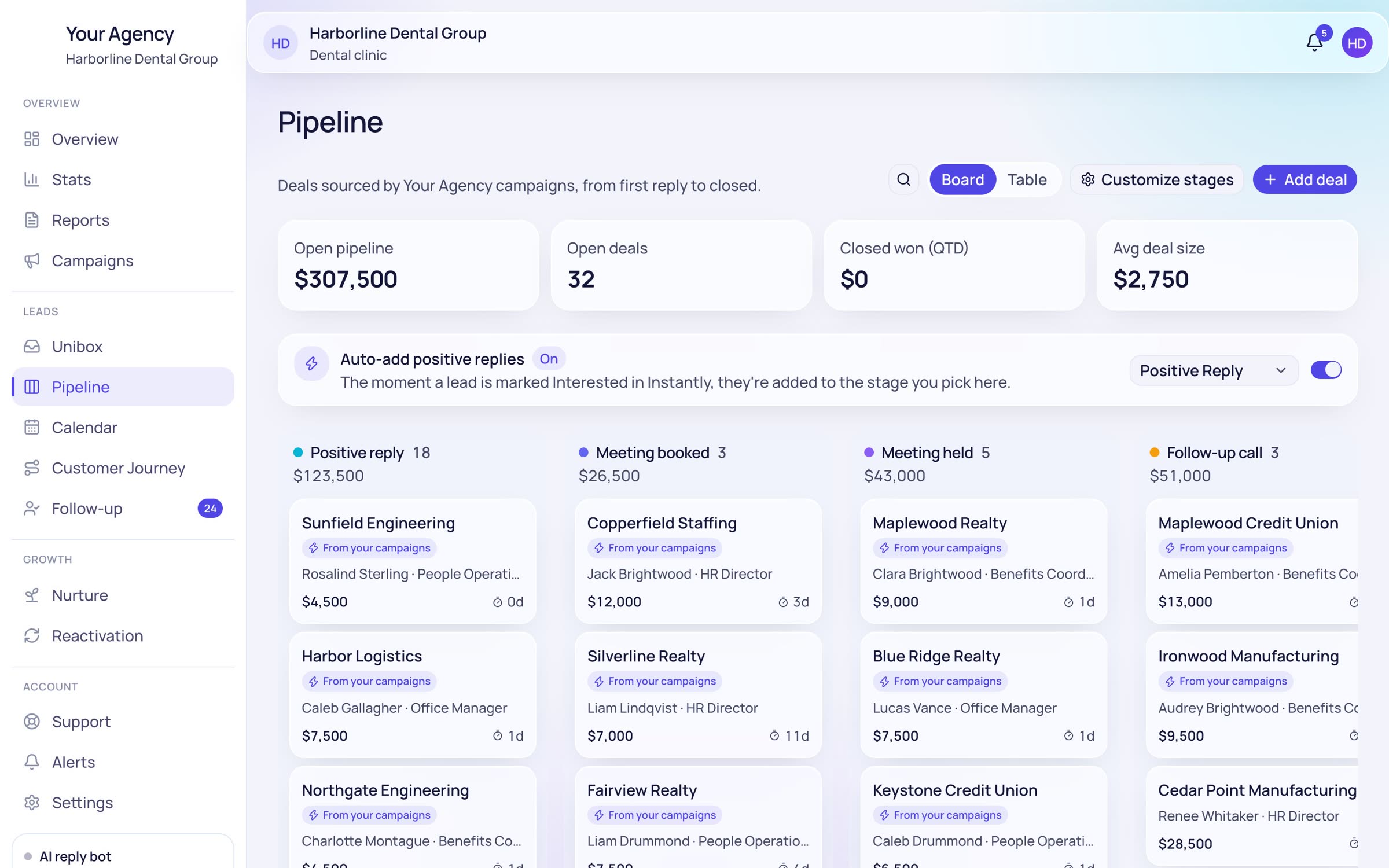Click the Calendar icon in sidebar
This screenshot has height=868, width=1389.
[x=32, y=427]
